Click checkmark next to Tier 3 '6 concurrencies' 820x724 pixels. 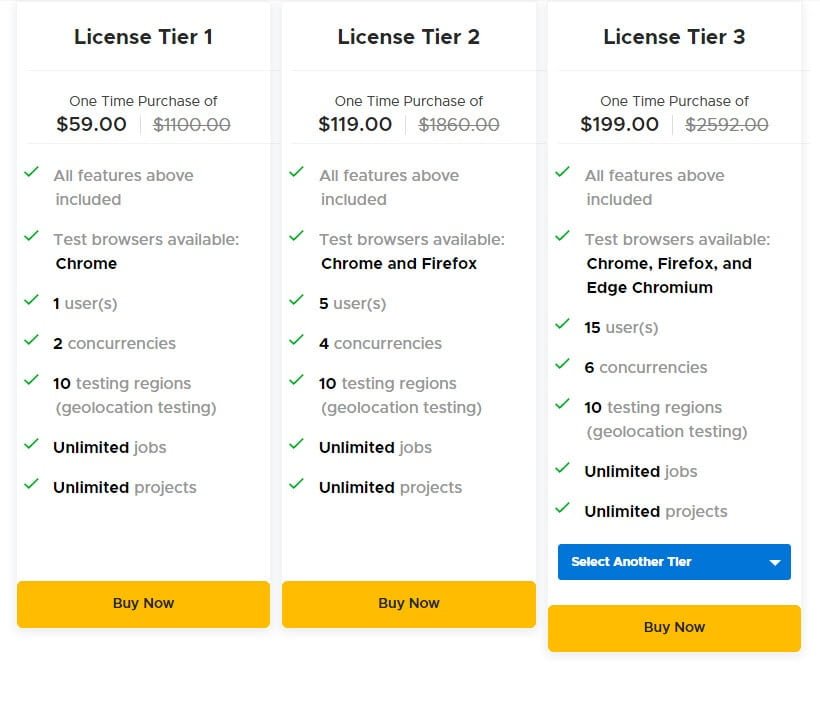563,365
